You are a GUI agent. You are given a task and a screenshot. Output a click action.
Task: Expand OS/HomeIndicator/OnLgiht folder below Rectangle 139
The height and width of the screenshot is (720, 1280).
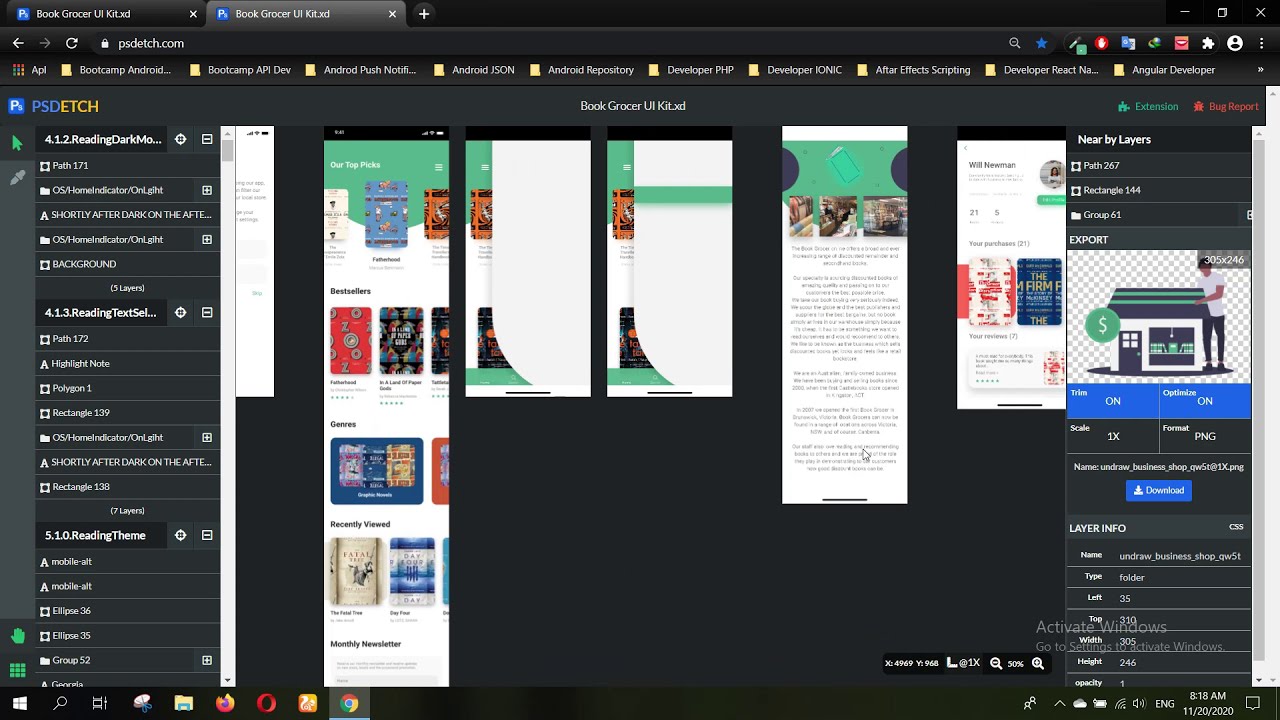point(207,437)
